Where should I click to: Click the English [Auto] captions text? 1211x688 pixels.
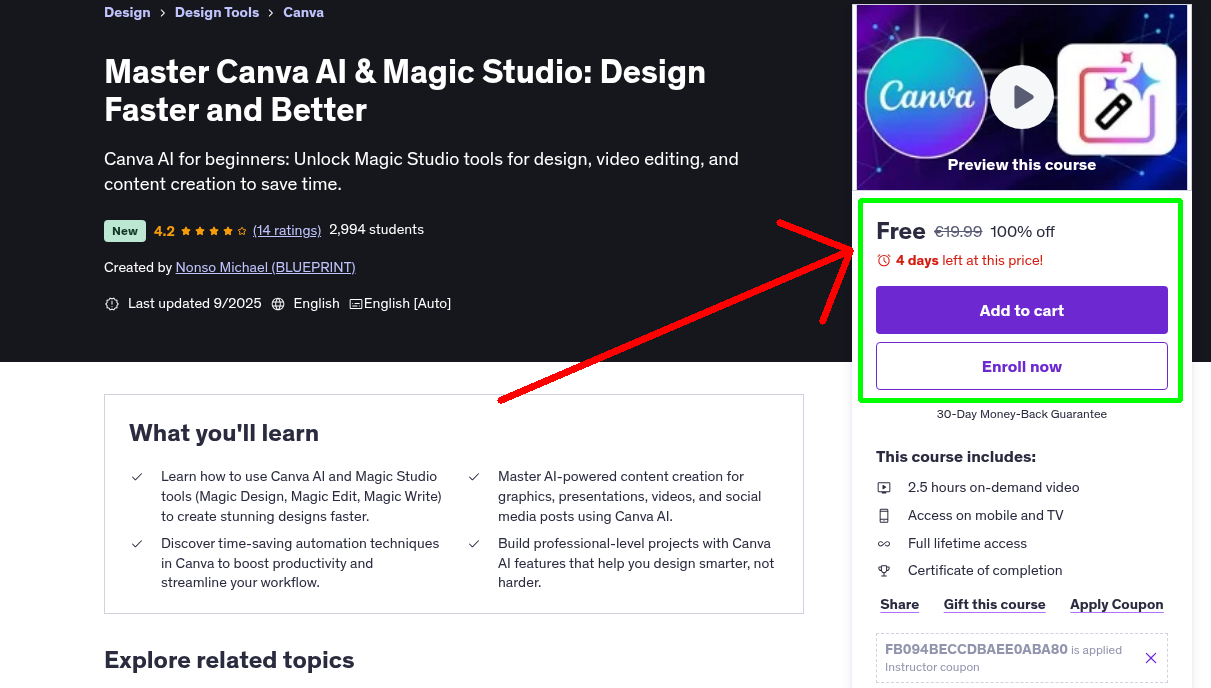pos(407,303)
